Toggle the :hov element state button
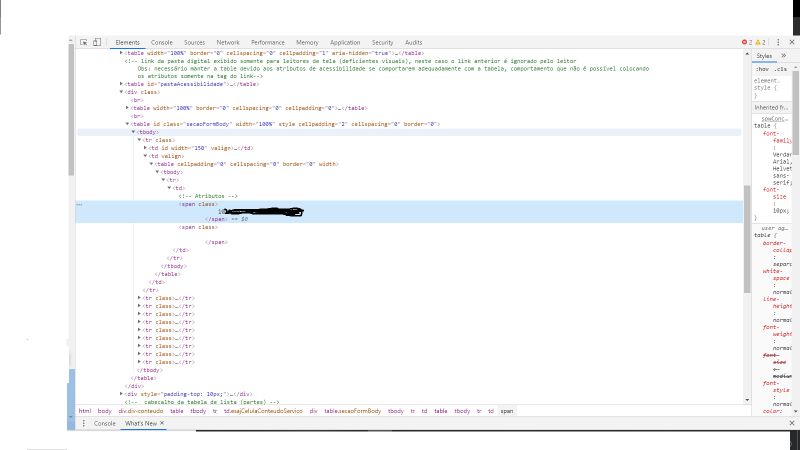 [x=762, y=69]
